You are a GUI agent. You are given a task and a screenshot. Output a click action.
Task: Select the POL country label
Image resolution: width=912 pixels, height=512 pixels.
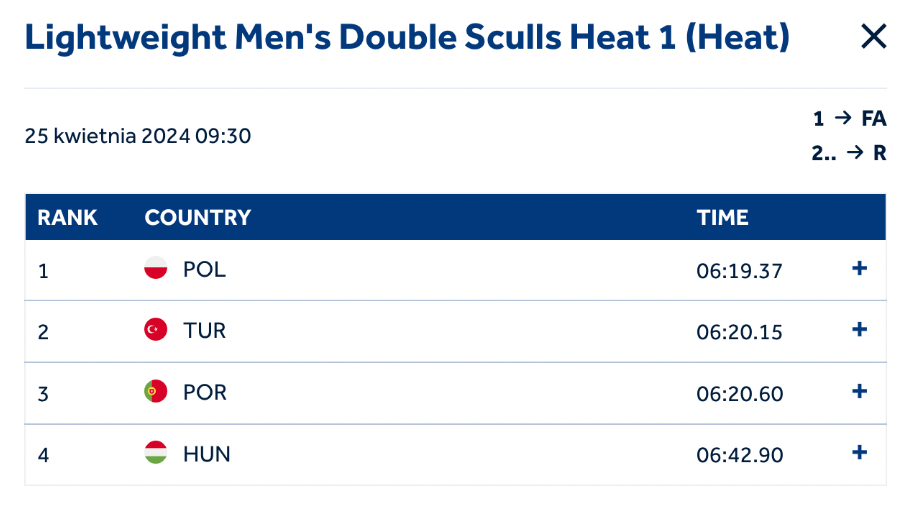[x=204, y=270]
